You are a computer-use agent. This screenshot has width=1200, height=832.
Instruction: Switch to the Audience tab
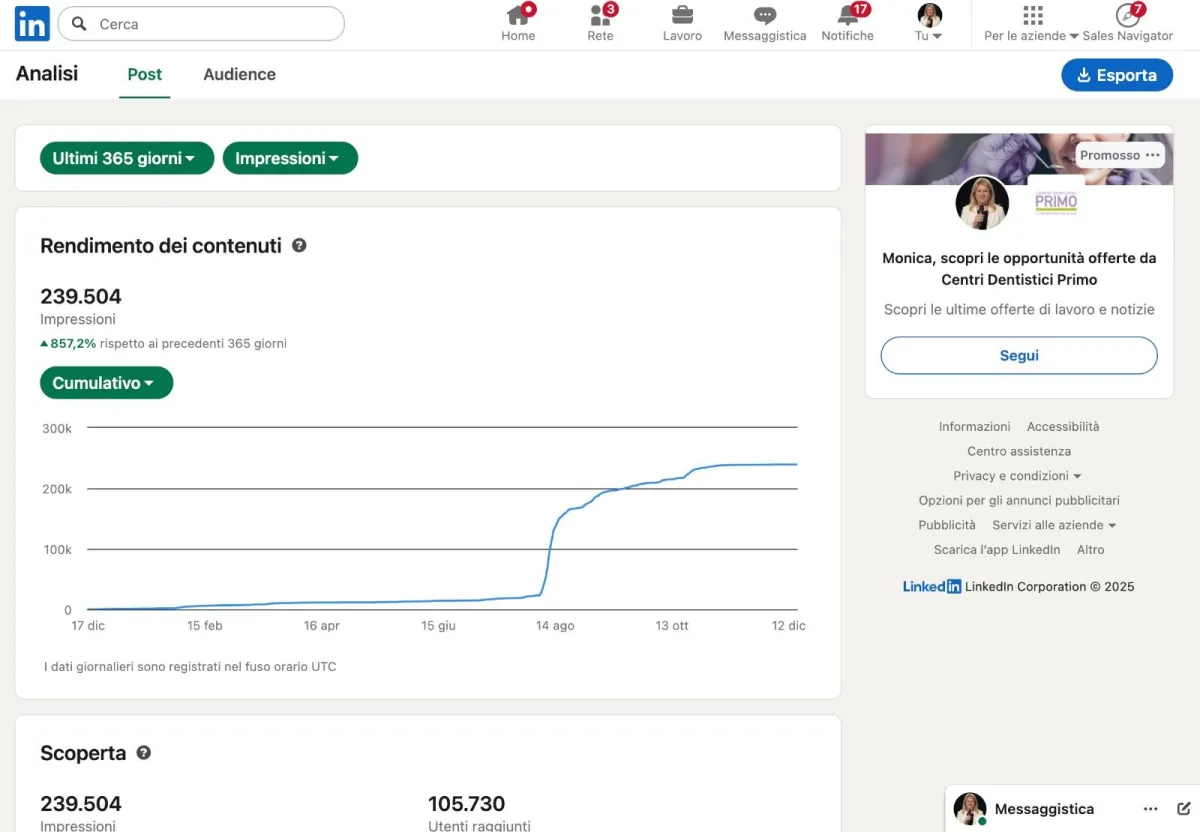pos(239,74)
